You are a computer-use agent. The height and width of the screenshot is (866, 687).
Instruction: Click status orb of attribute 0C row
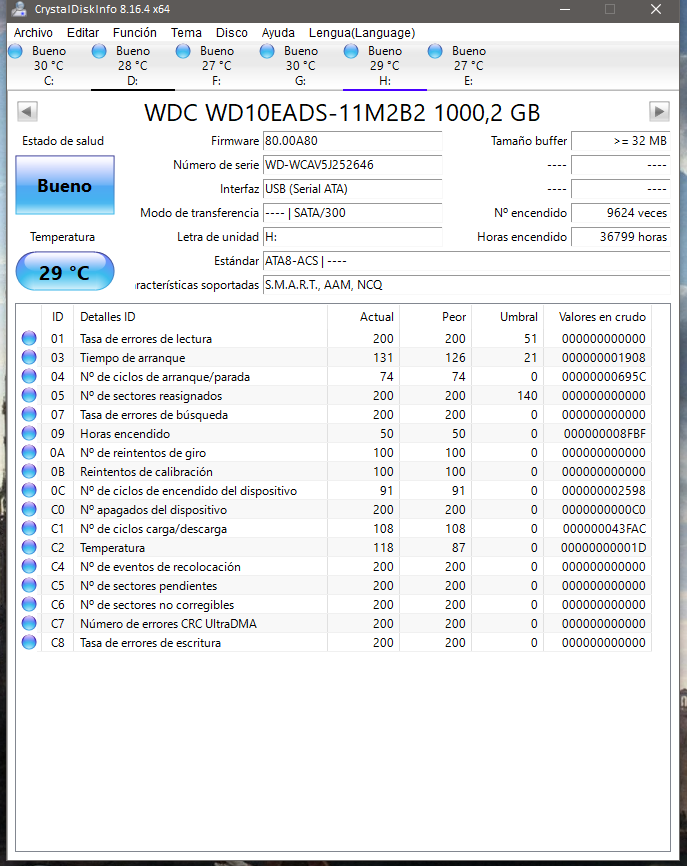click(29, 490)
